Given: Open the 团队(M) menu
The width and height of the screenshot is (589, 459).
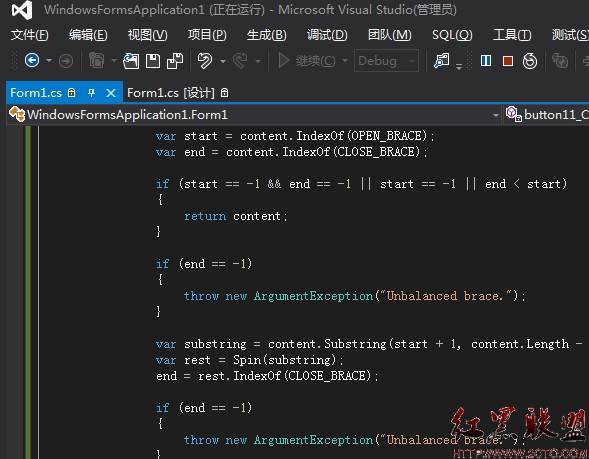Looking at the screenshot, I should [x=390, y=35].
